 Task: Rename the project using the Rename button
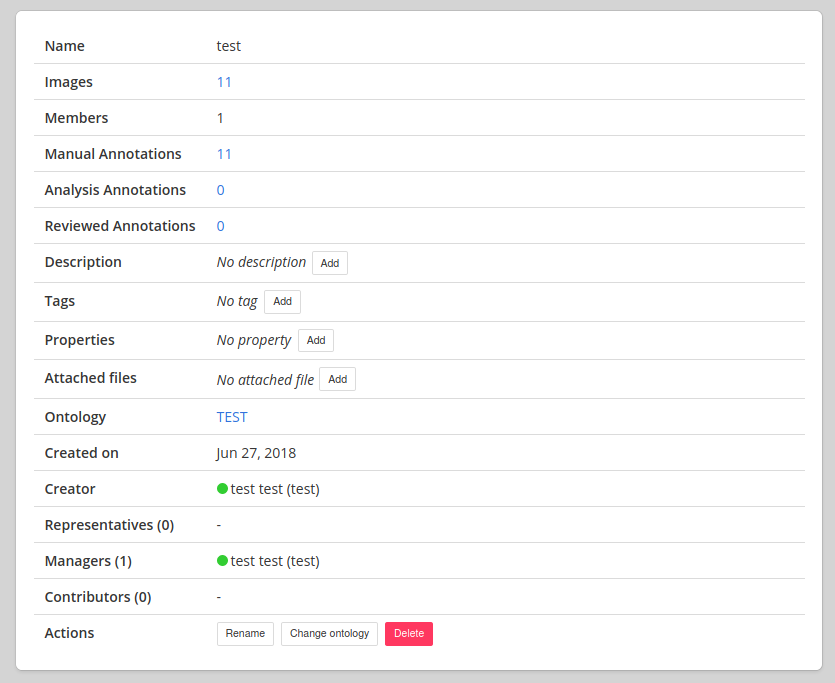[245, 633]
